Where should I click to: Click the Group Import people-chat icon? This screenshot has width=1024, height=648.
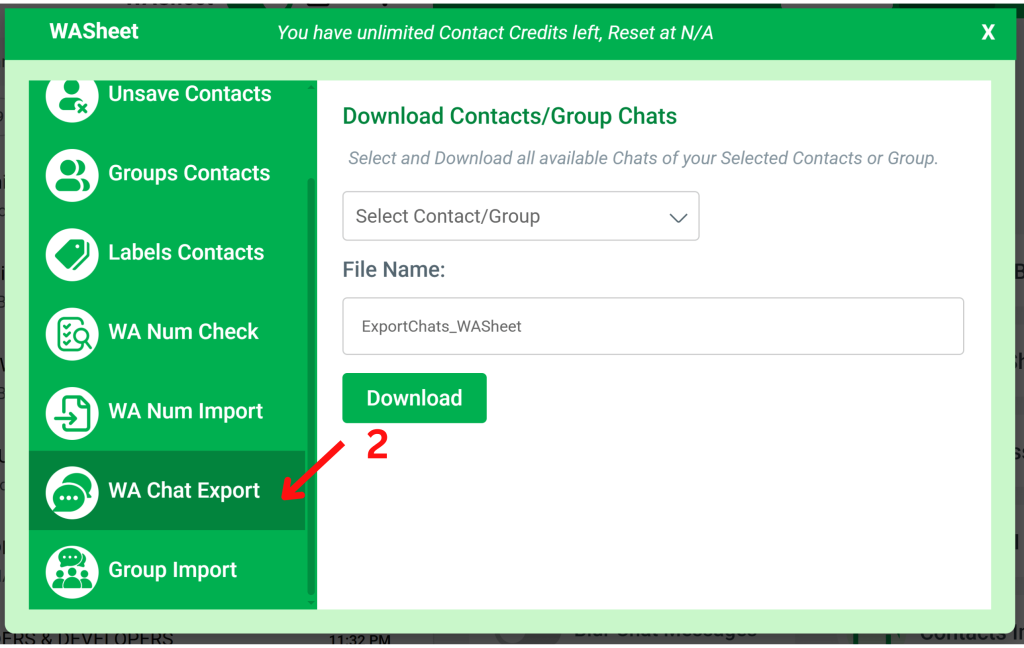(72, 572)
